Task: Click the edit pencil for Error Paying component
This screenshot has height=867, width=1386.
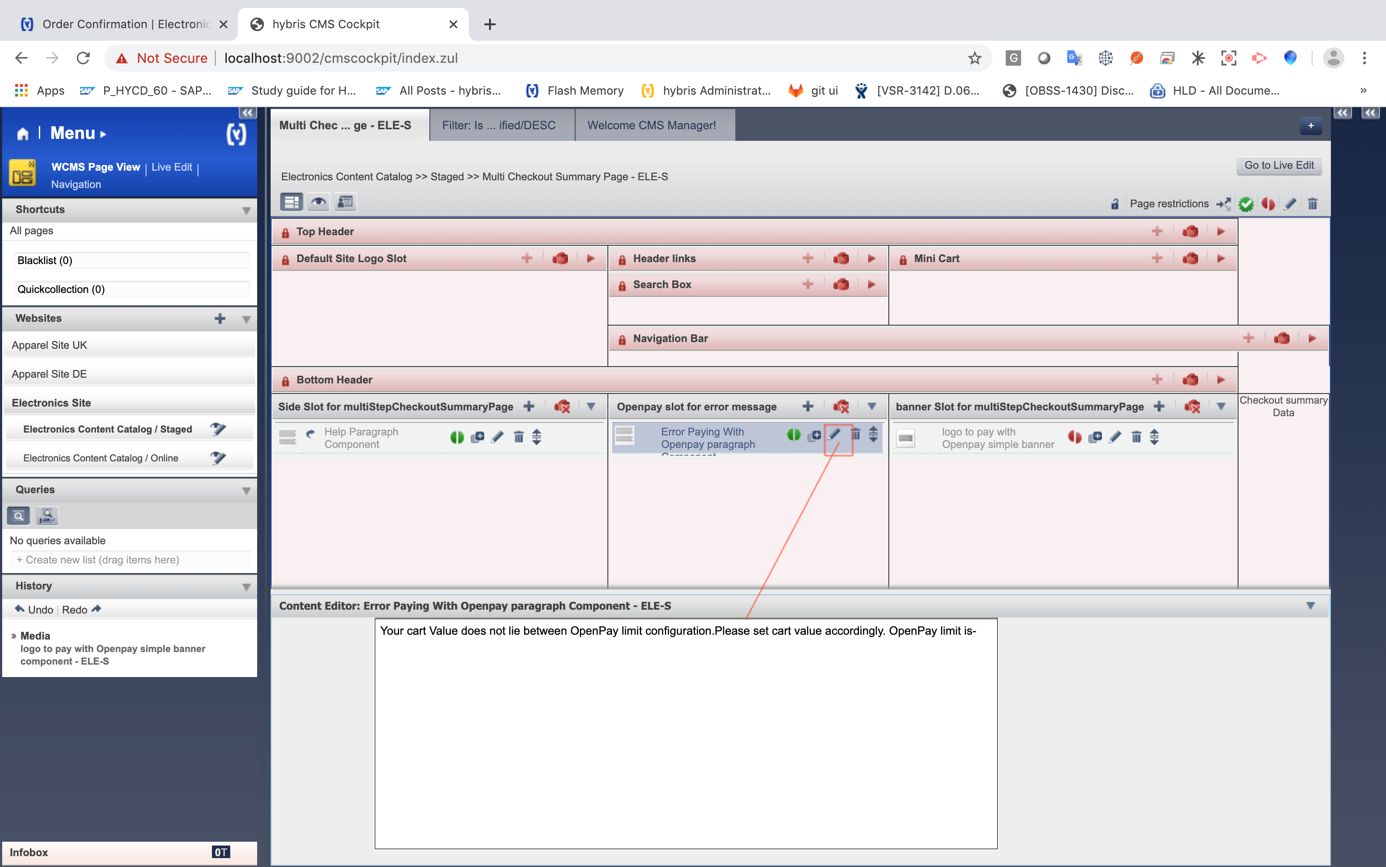Action: pos(835,435)
